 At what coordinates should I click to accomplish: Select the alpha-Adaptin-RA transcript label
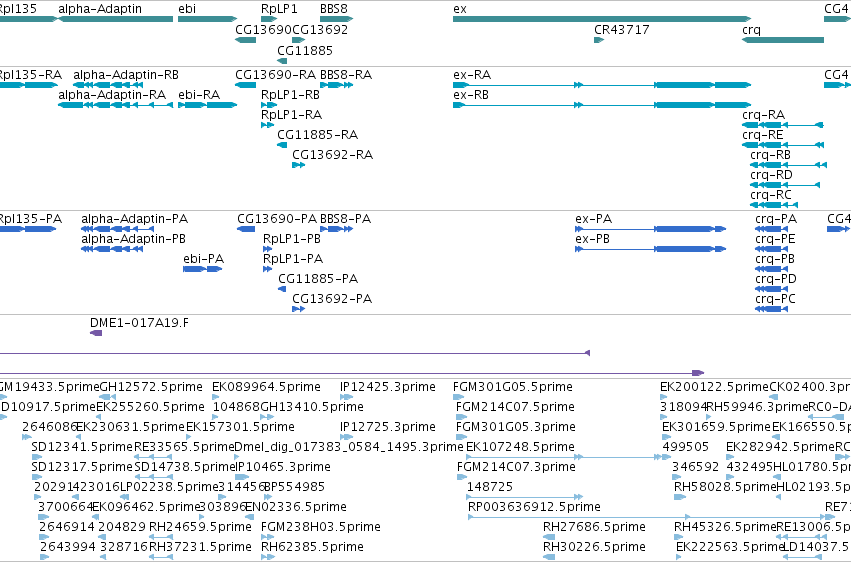(112, 94)
